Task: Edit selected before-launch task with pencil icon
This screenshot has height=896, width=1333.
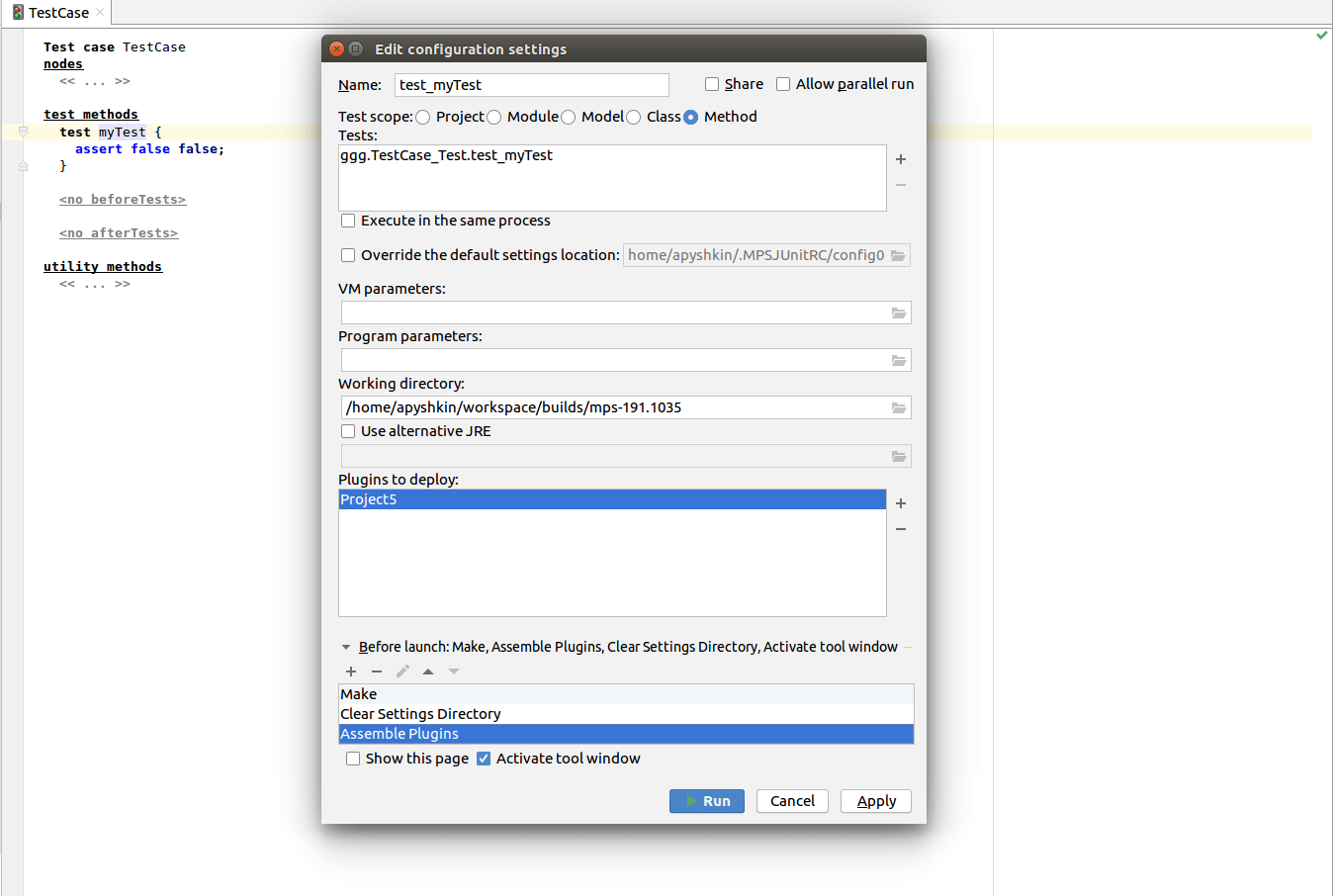Action: (402, 671)
